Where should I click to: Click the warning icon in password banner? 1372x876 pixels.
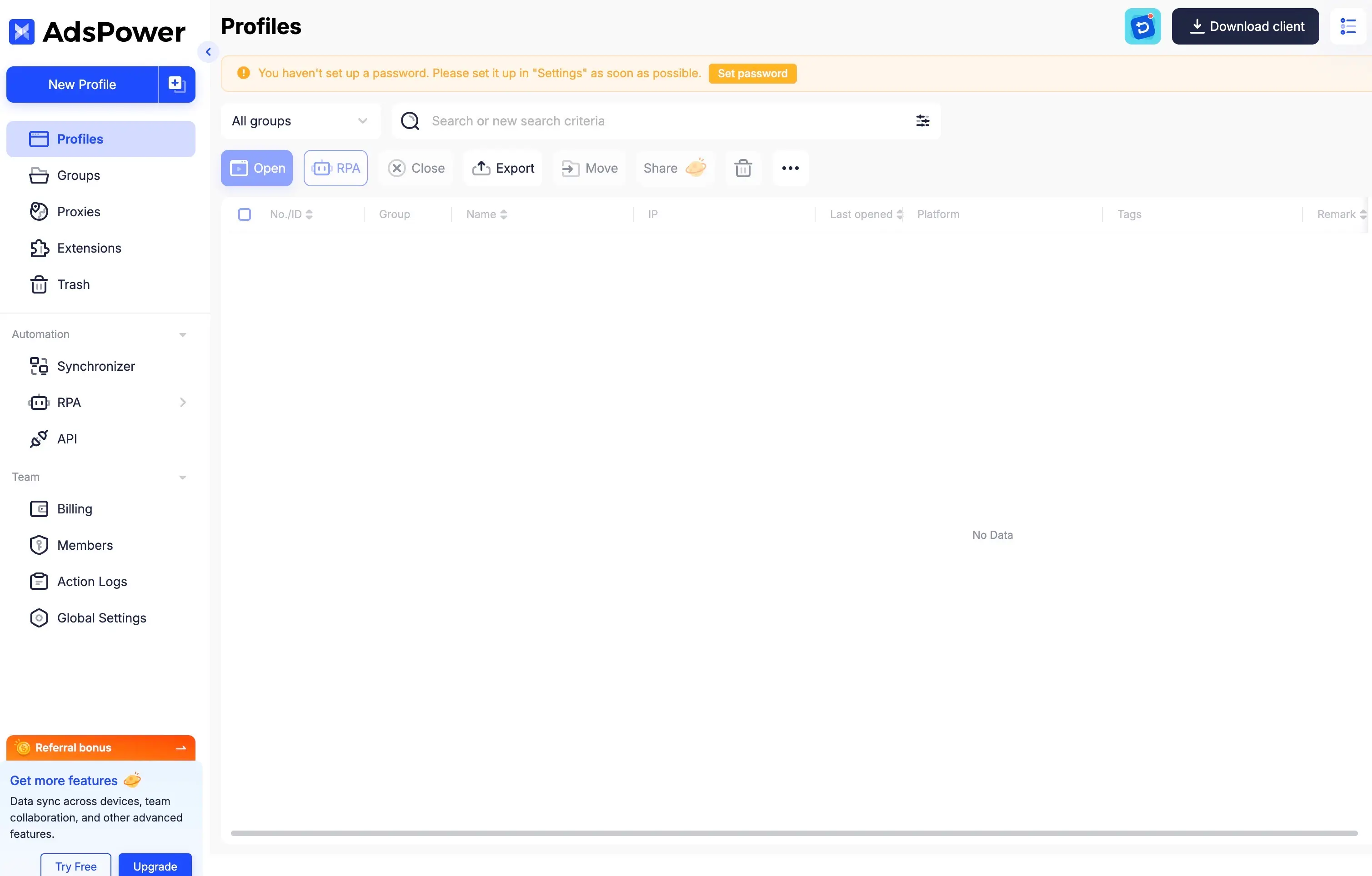243,73
